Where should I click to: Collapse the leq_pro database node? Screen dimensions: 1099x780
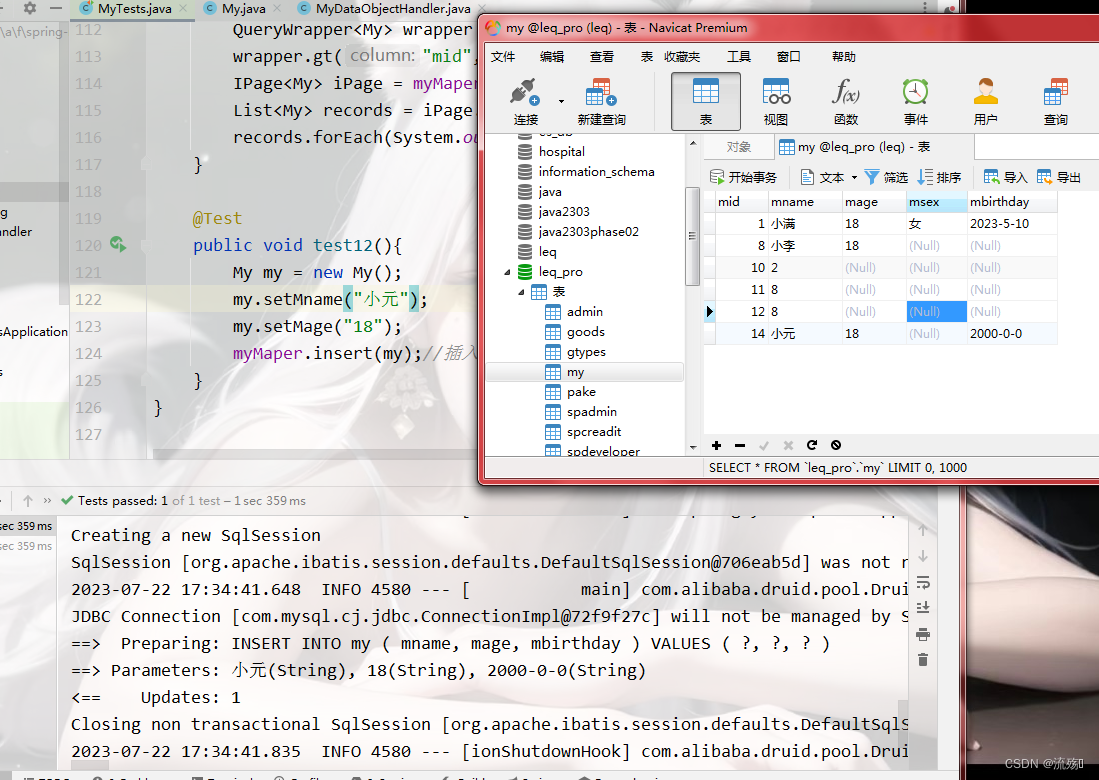506,271
